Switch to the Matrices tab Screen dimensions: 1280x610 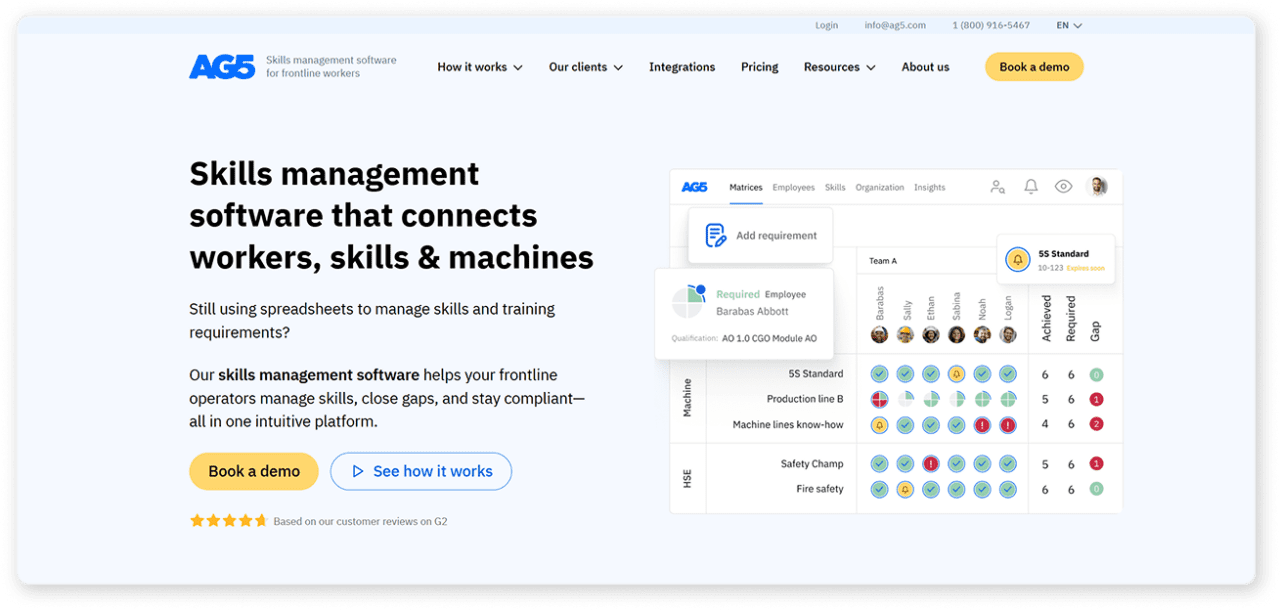[x=746, y=187]
